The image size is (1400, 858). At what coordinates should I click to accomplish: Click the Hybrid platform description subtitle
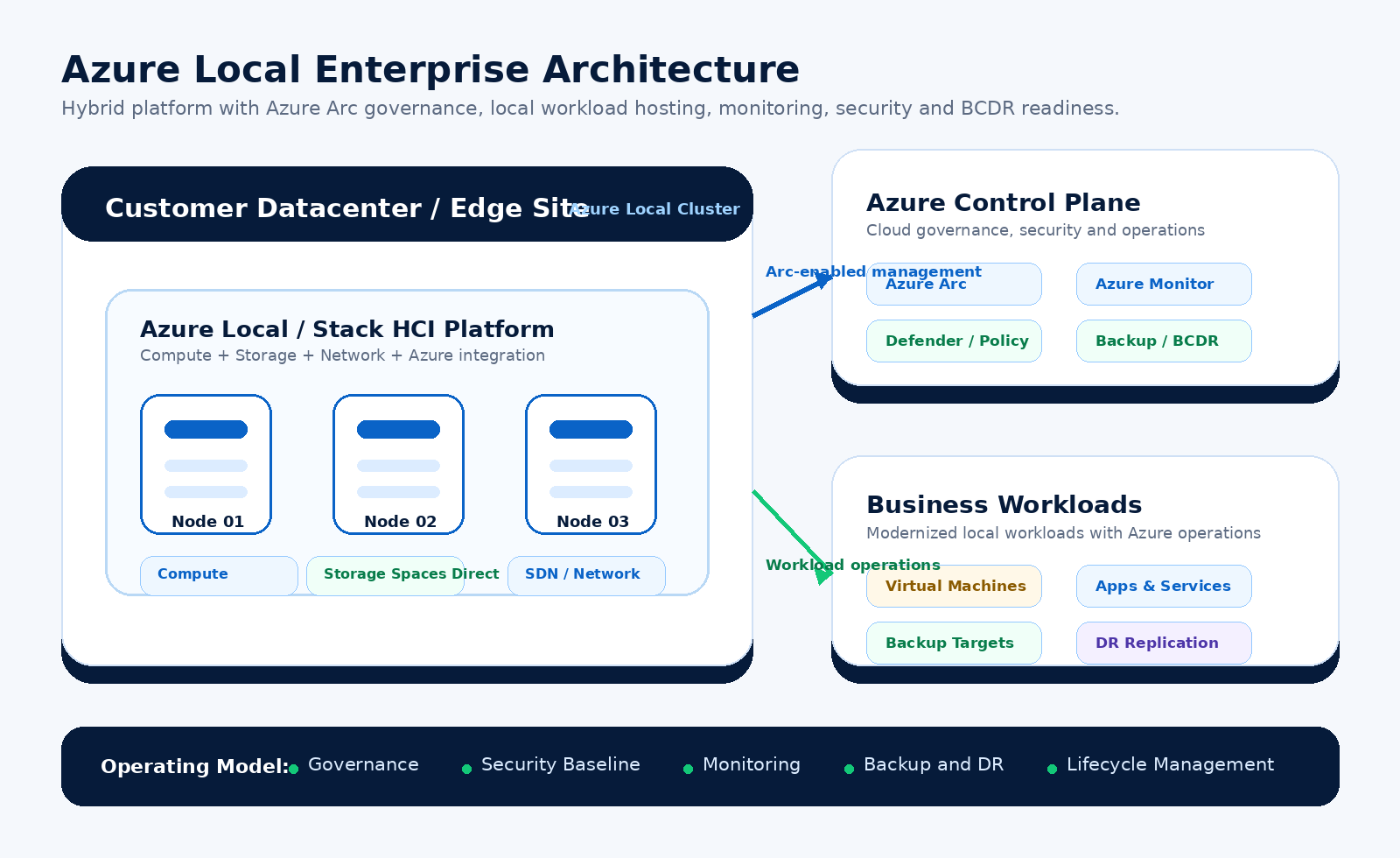point(591,109)
